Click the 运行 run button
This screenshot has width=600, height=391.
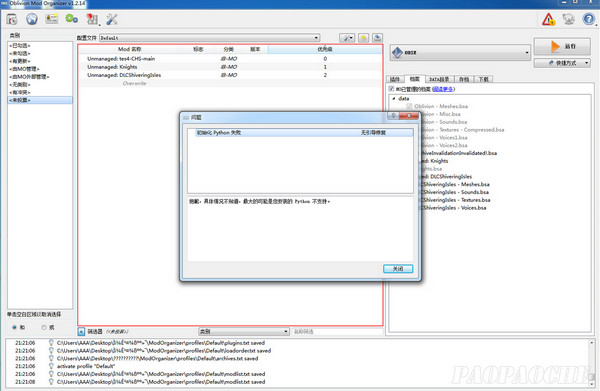pyautogui.click(x=562, y=46)
